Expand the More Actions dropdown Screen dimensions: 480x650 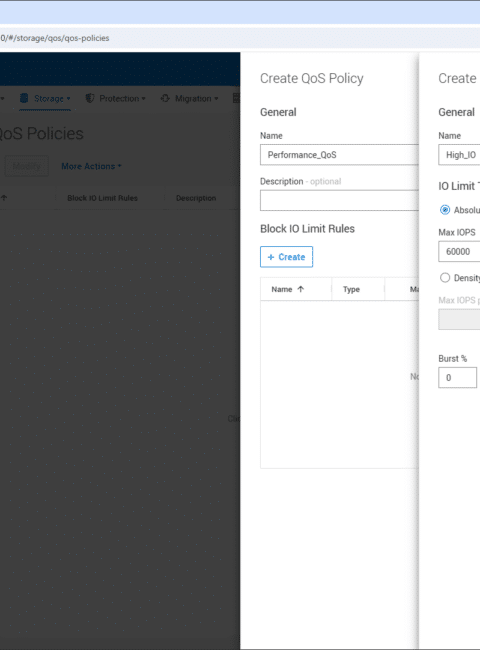tap(91, 166)
